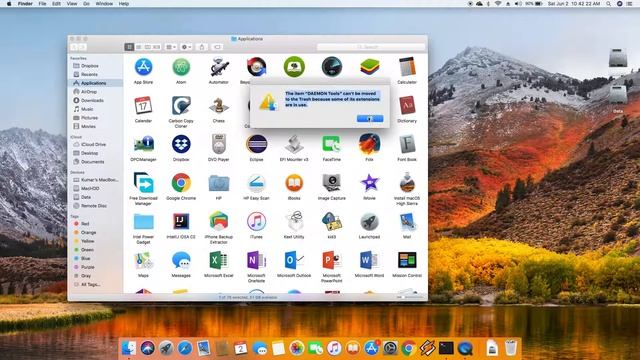Open Terminal from the Dock
The image size is (640, 360).
pyautogui.click(x=446, y=348)
